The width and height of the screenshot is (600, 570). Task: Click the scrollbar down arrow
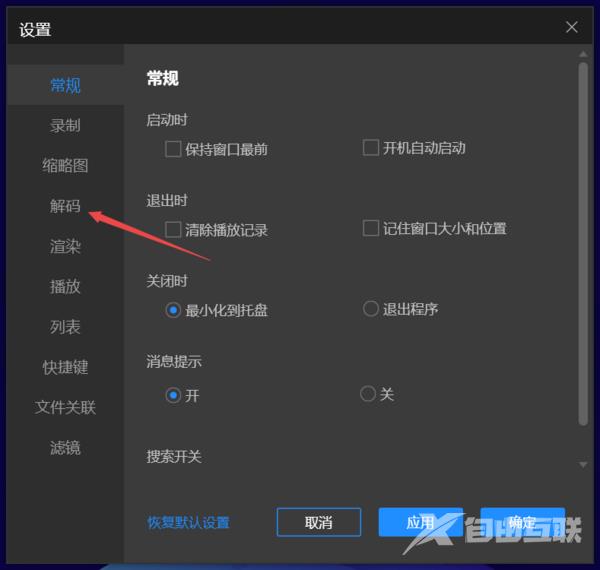coord(583,465)
